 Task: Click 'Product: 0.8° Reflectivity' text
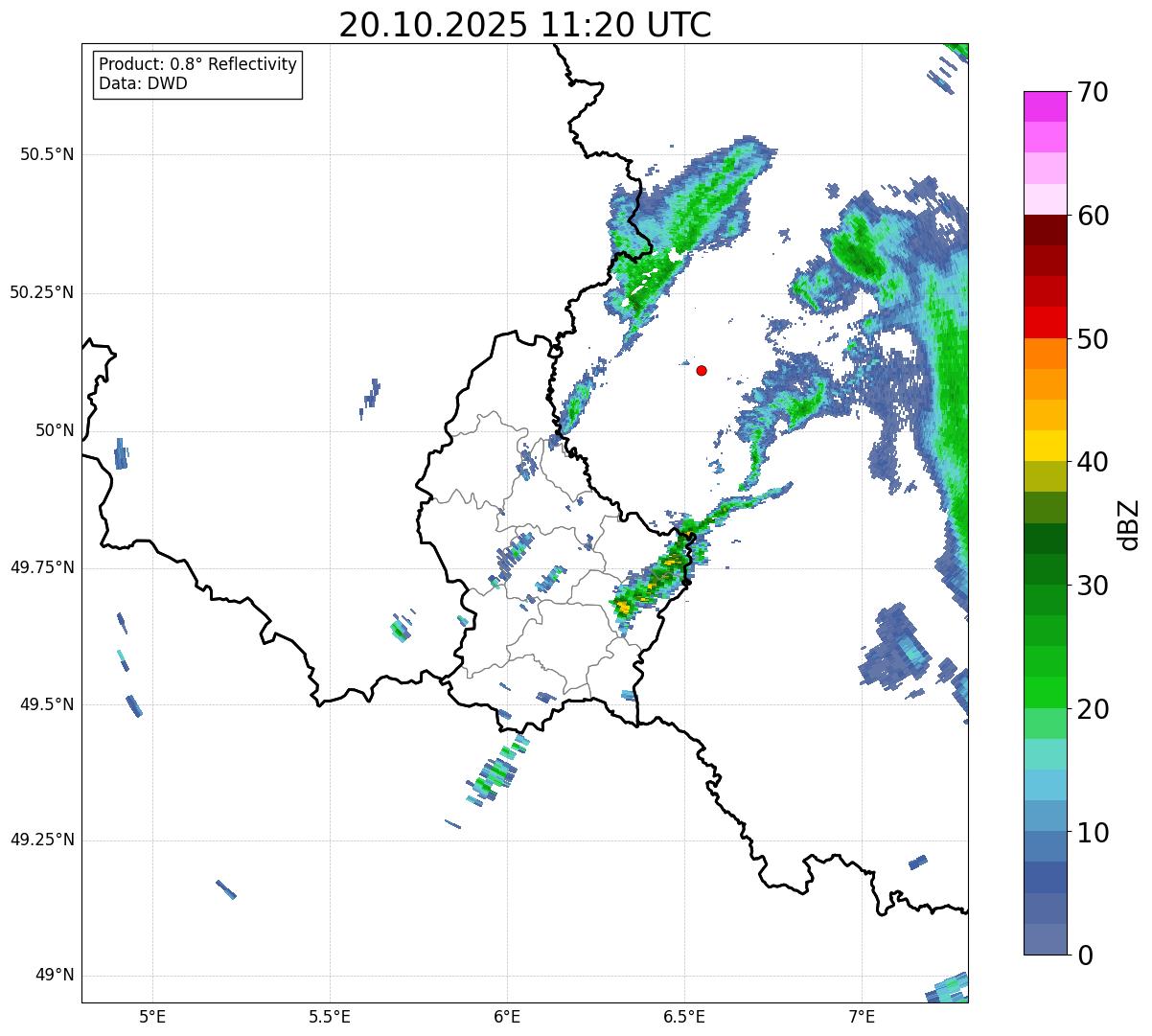pyautogui.click(x=198, y=64)
